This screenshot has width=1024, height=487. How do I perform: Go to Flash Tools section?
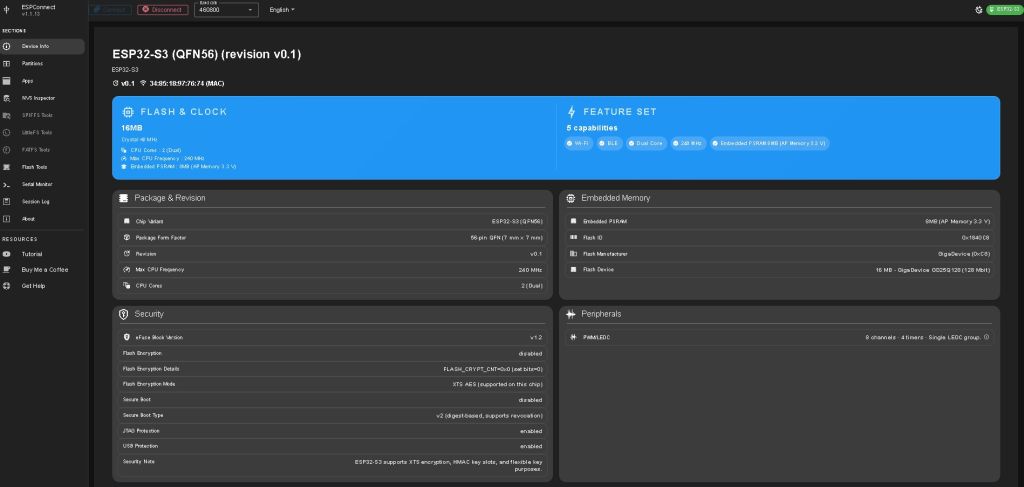[42, 167]
